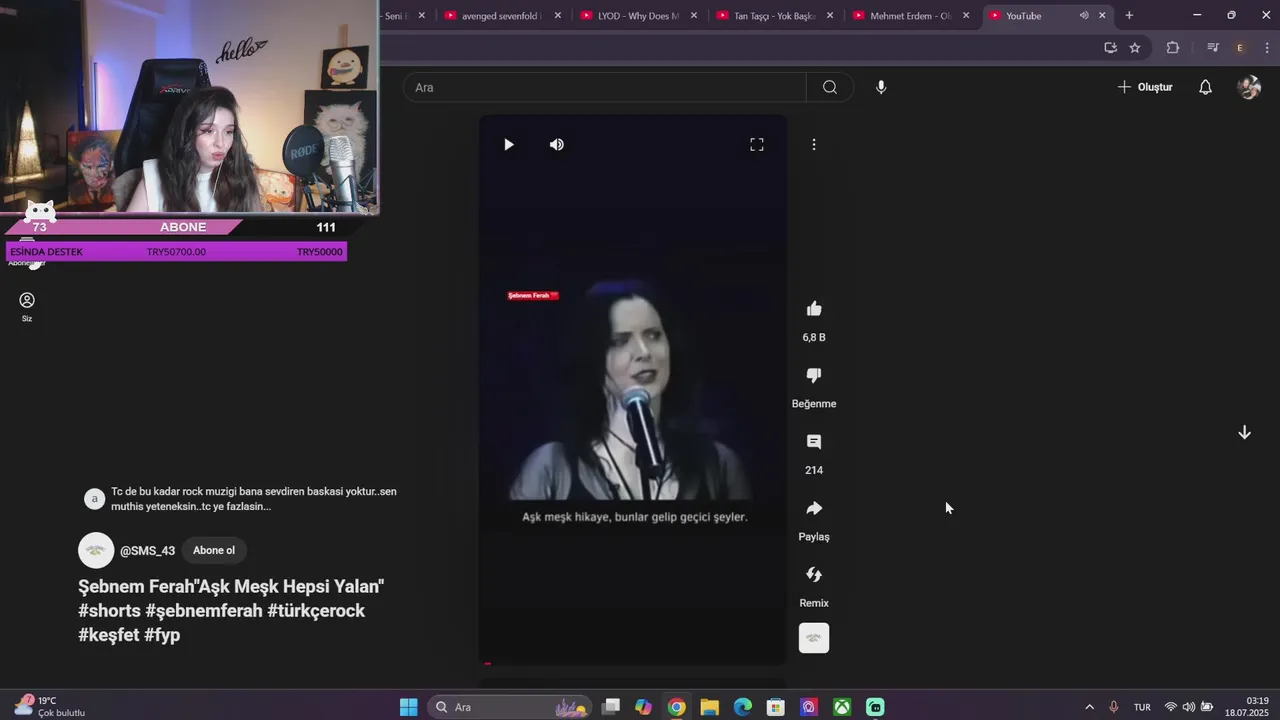
Task: Open the Shorts fullscreen view
Action: [757, 144]
